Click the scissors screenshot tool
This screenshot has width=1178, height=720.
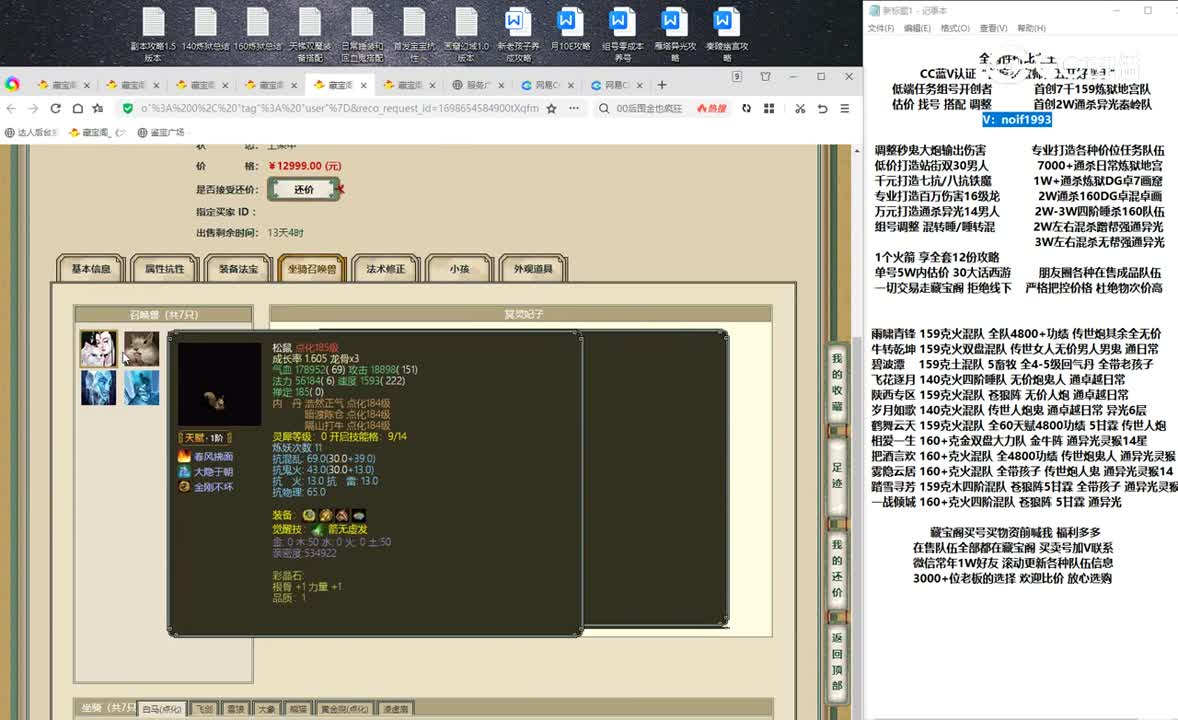tap(800, 109)
